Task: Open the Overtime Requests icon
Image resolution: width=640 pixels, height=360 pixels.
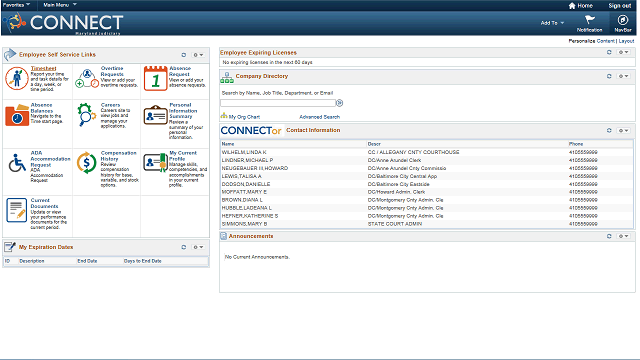Action: (87, 78)
